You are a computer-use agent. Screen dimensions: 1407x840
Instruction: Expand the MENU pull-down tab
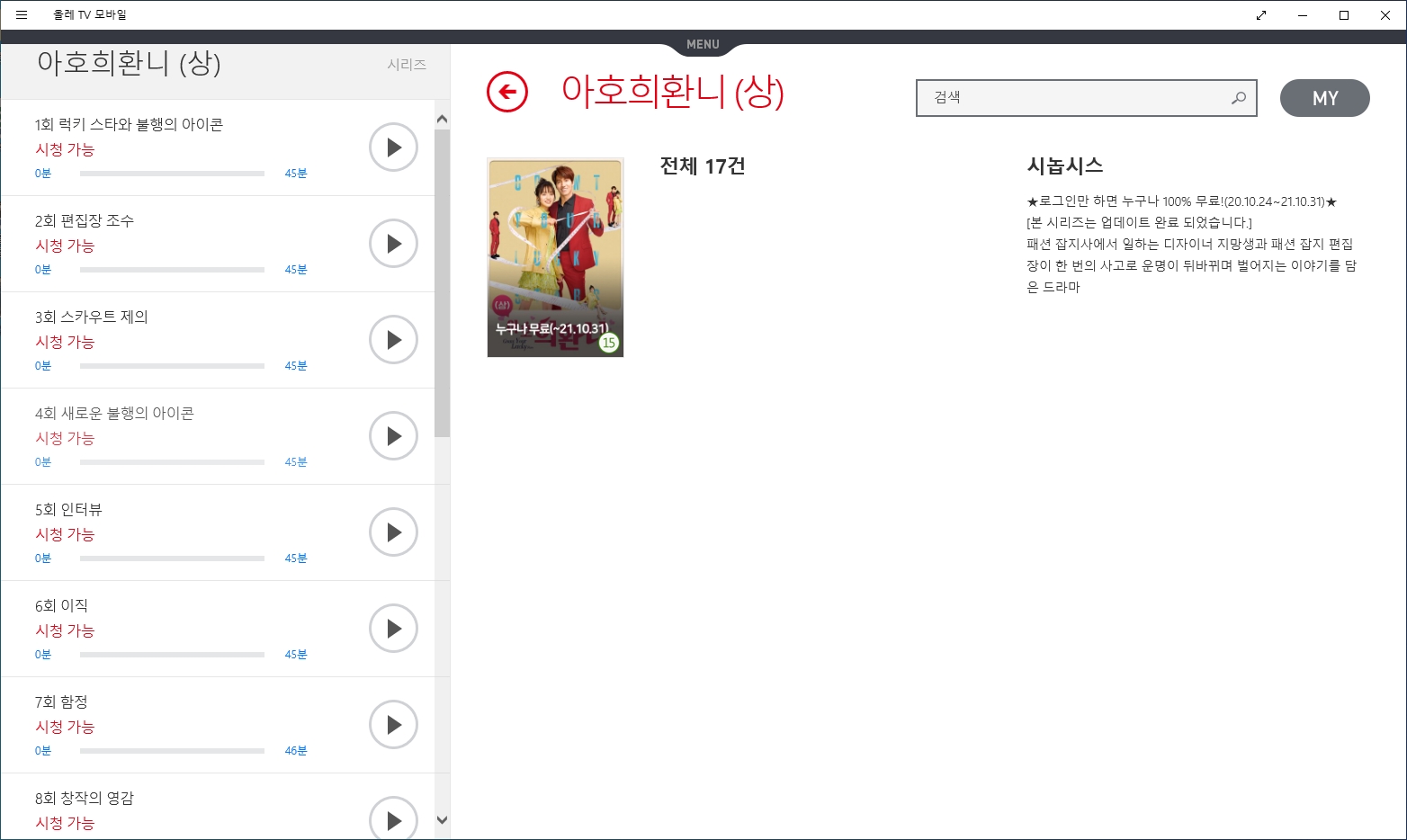coord(703,44)
